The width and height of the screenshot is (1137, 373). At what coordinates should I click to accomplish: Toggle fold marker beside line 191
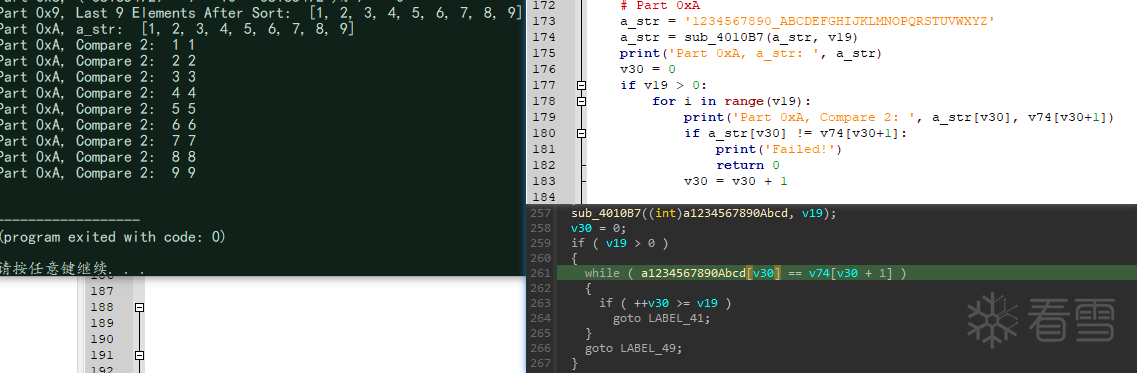(139, 355)
